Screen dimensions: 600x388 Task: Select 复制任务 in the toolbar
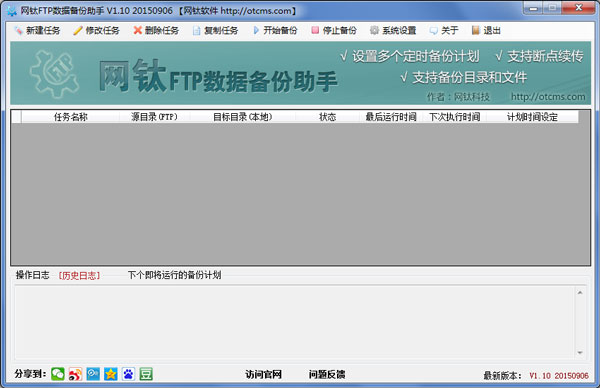[215, 30]
